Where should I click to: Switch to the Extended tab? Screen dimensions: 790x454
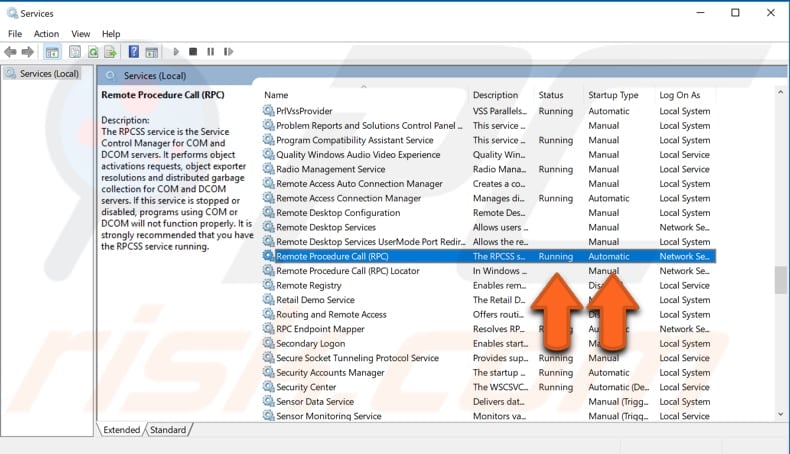121,430
